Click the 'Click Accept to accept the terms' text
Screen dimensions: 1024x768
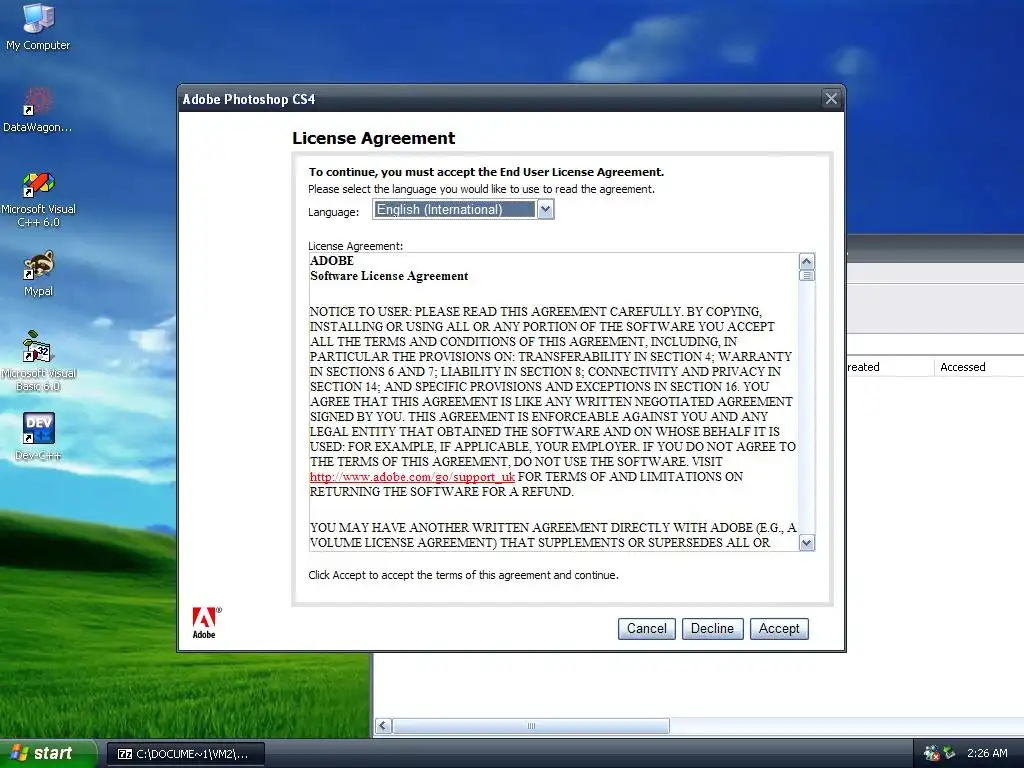pyautogui.click(x=463, y=575)
